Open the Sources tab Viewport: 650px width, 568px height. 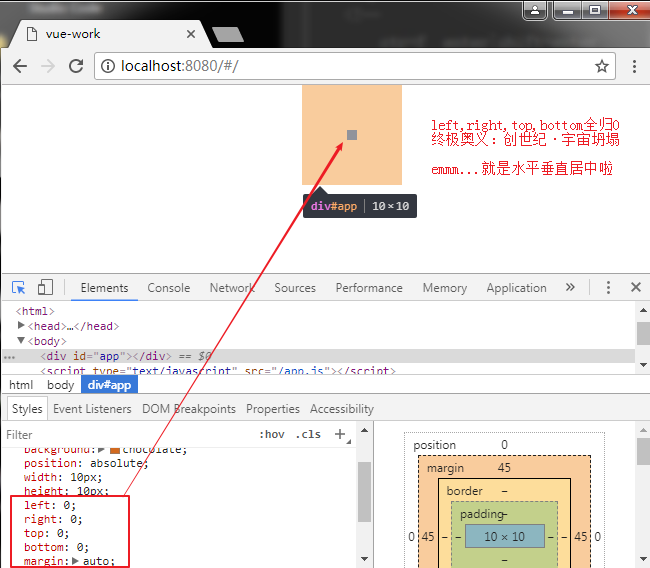coord(295,288)
